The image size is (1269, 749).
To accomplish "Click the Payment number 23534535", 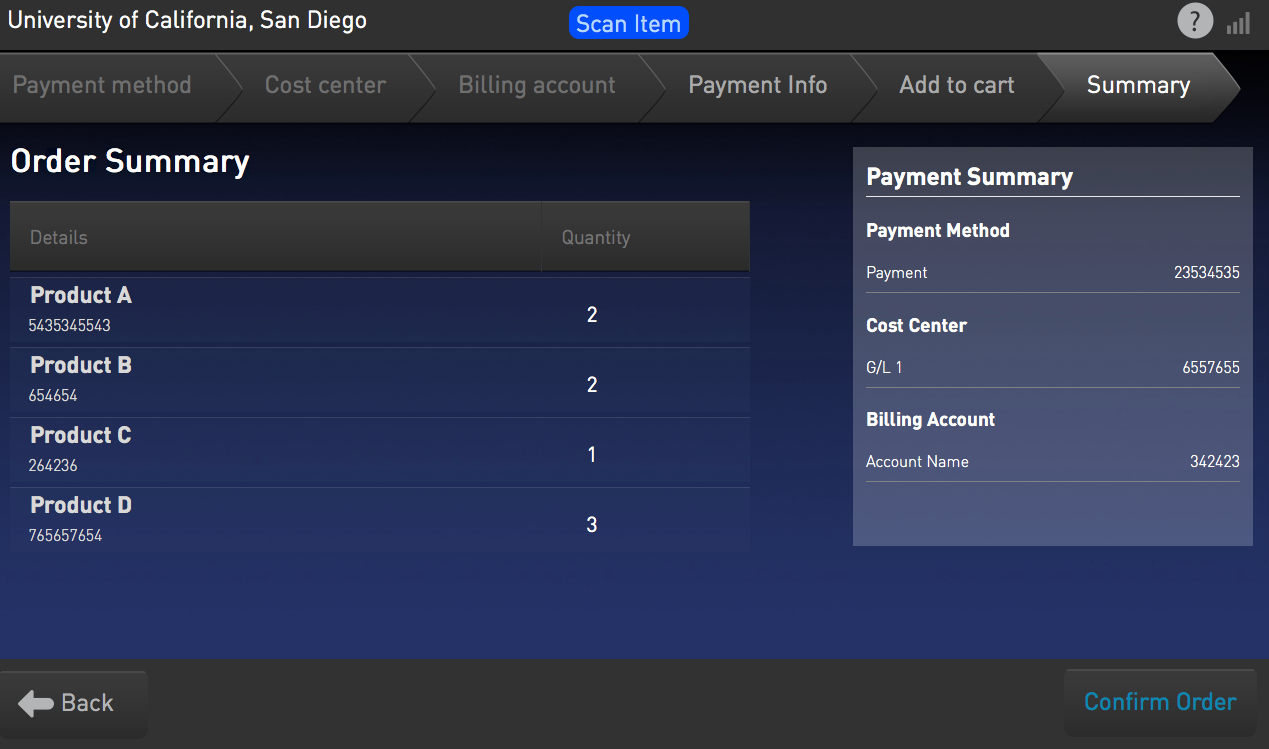I will 1206,273.
